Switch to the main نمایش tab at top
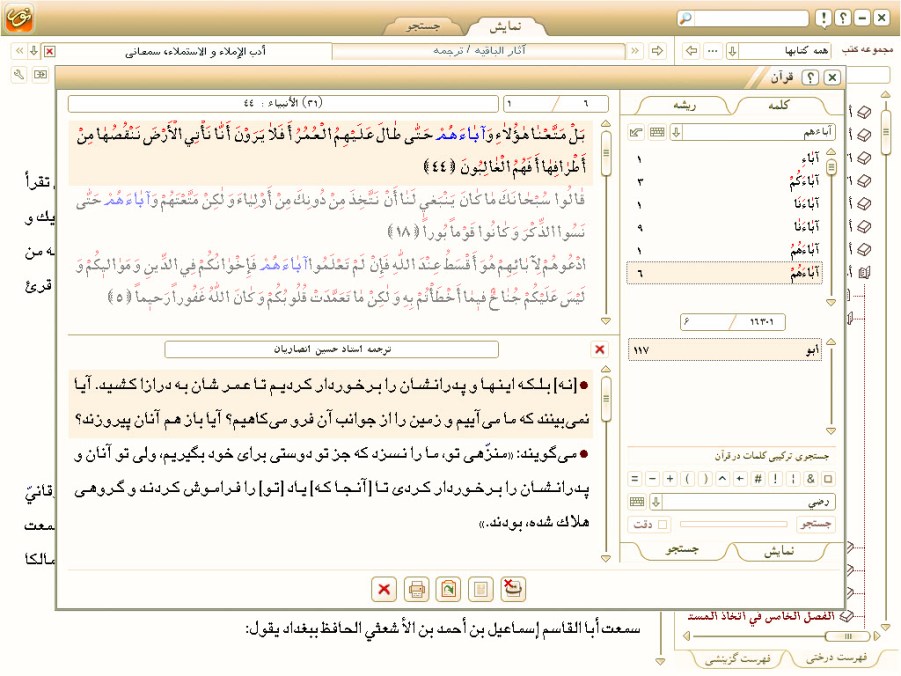Screen dimensions: 901x676 click(505, 26)
